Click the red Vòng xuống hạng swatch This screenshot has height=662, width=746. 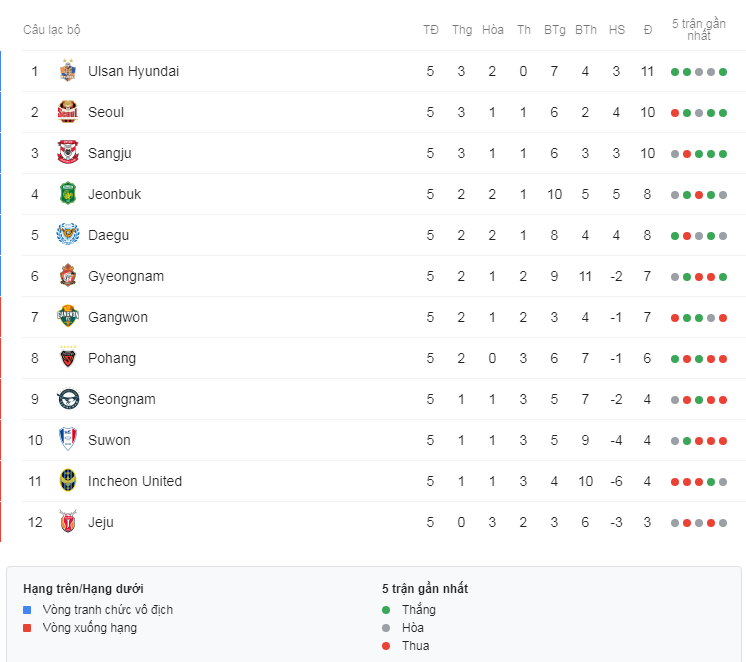[27, 628]
